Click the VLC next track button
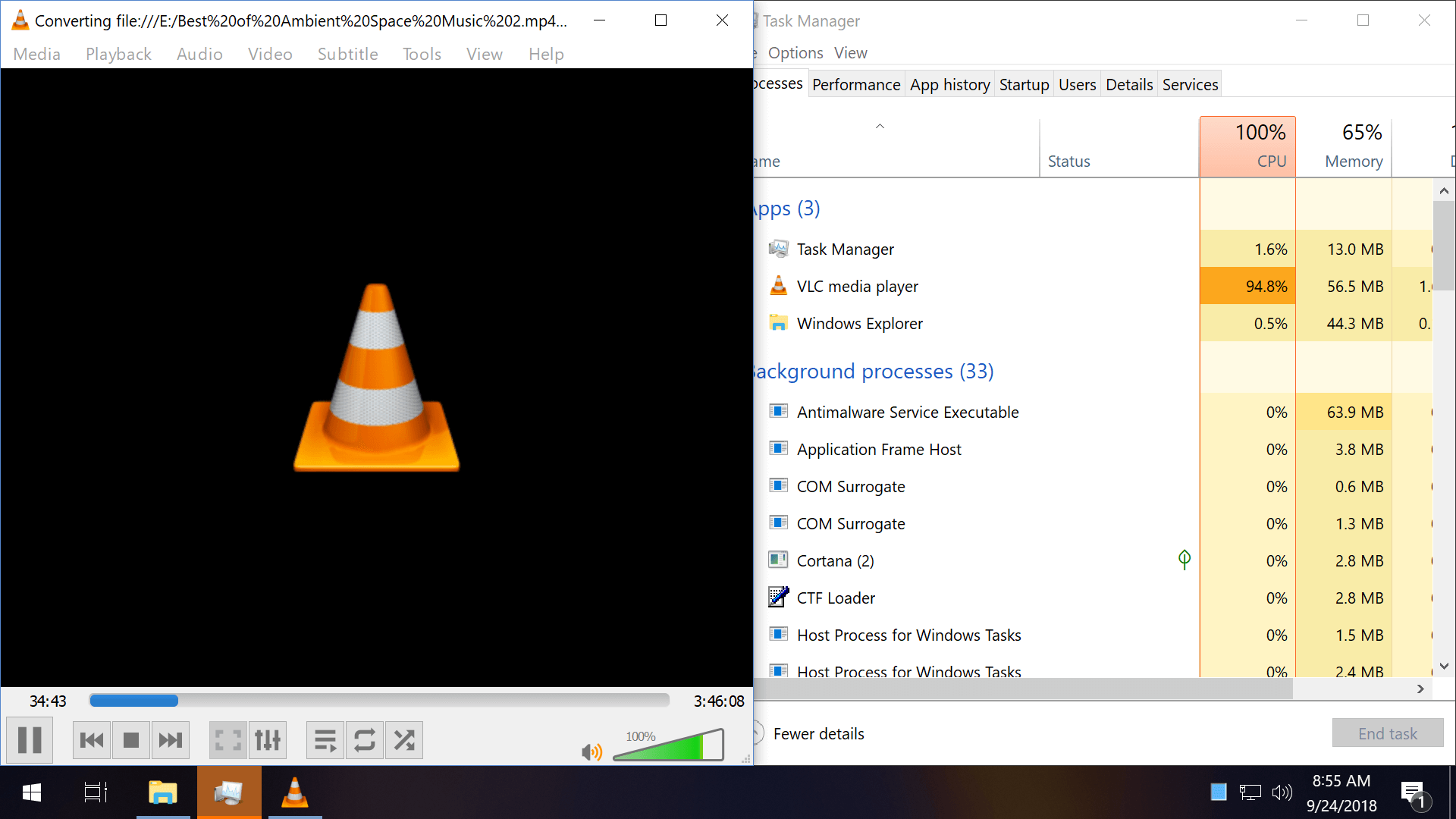 [x=168, y=740]
